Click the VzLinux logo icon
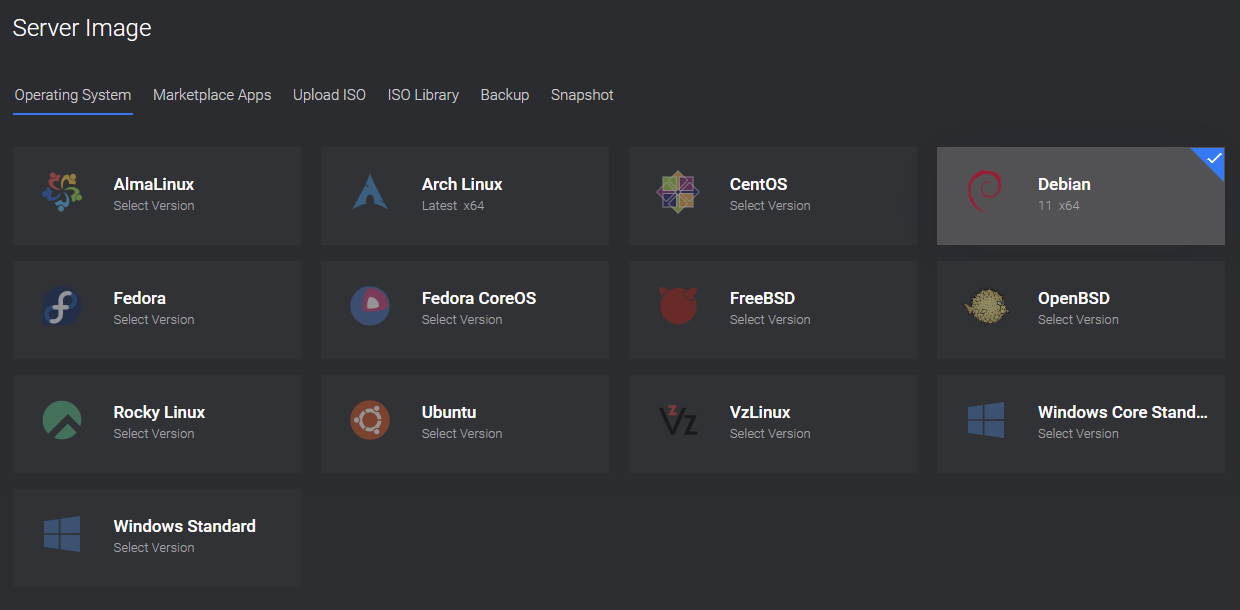1240x610 pixels. coord(678,420)
